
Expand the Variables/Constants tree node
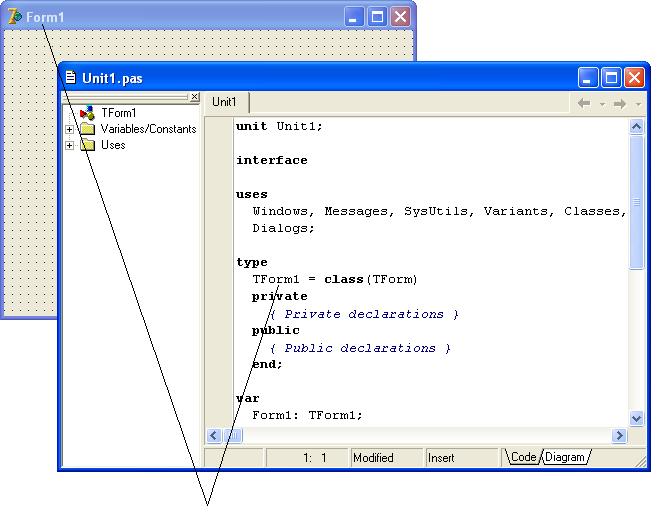[69, 129]
